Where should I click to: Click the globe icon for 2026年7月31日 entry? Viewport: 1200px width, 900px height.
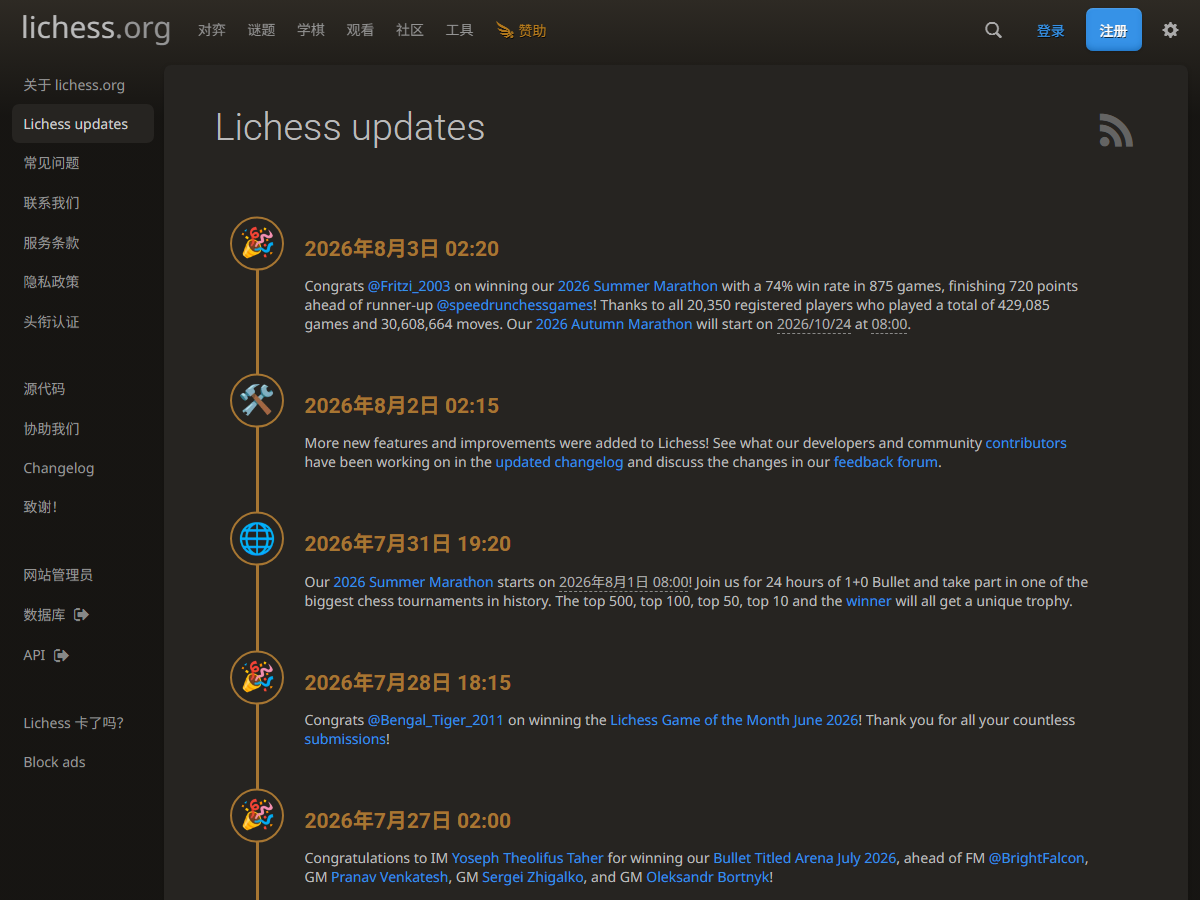257,538
